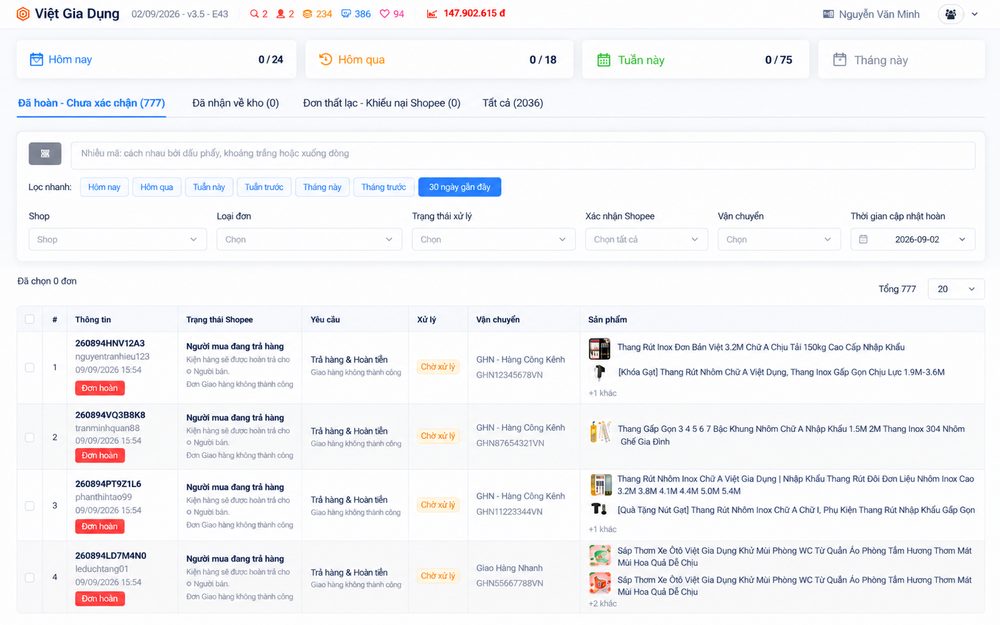Select the Tuần này summary card

click(695, 60)
